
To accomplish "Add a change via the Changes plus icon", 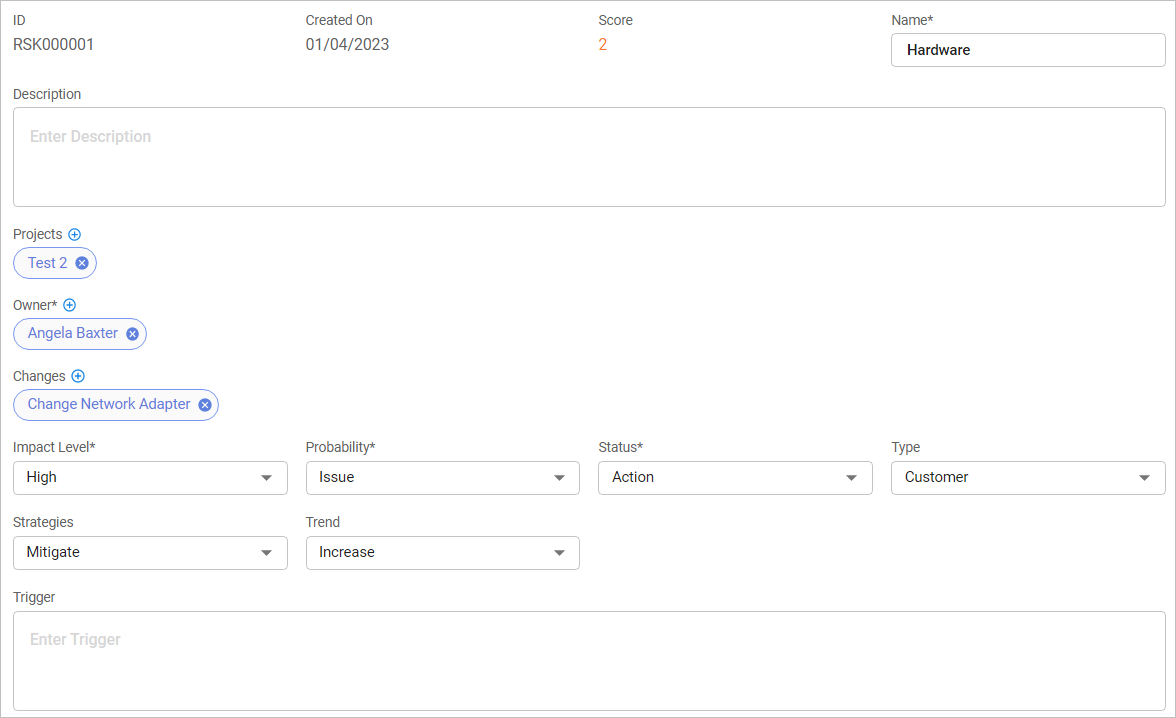I will 78,376.
